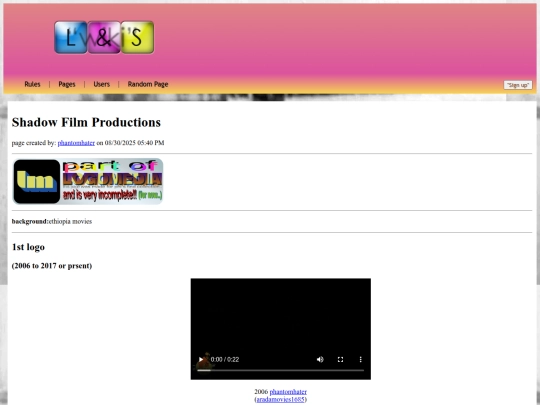
Task: Open the Rules menu item
Action: (x=32, y=84)
